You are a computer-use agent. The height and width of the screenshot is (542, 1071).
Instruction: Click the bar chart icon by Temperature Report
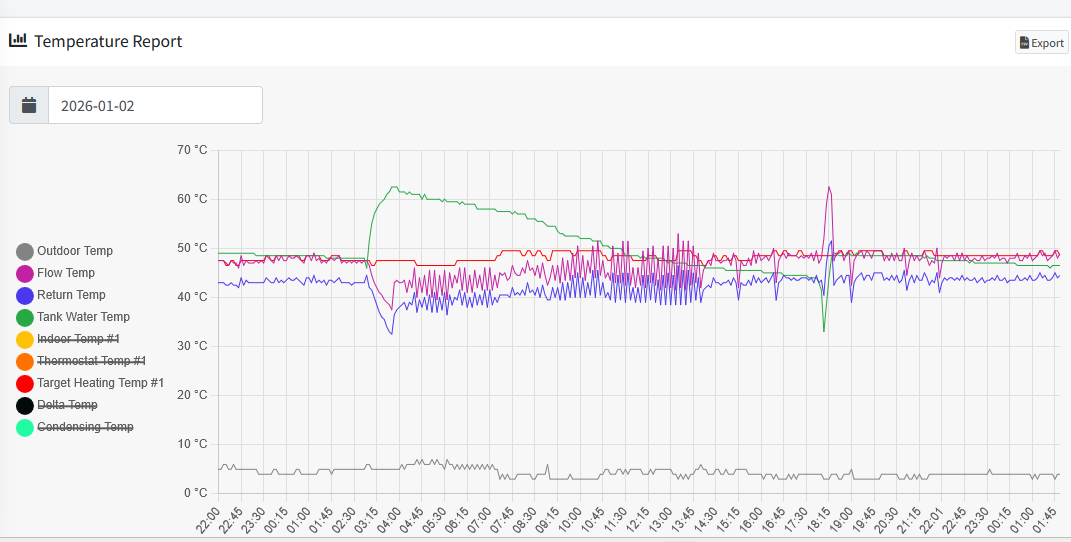(x=18, y=41)
